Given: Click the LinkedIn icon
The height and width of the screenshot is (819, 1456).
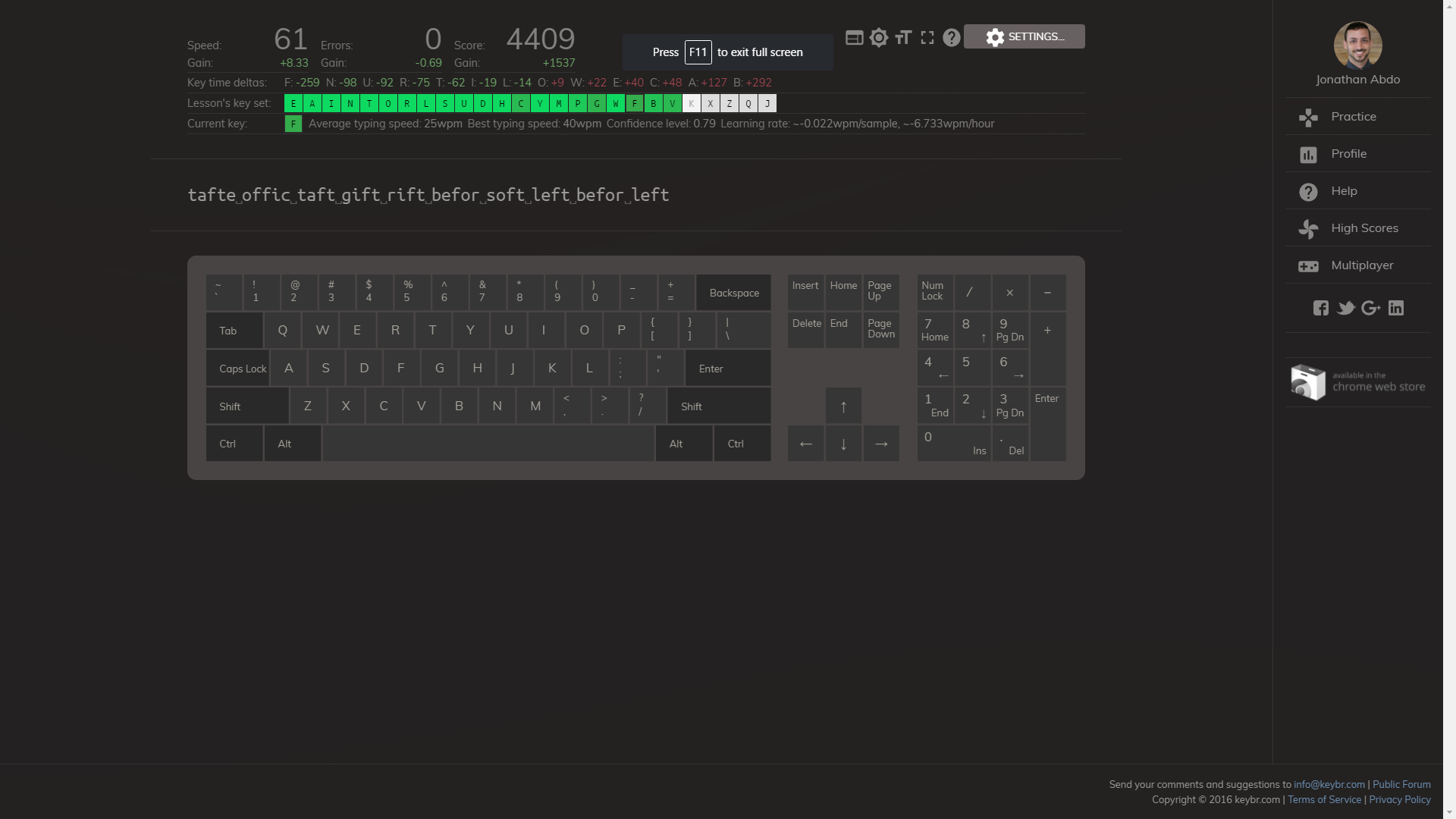Looking at the screenshot, I should click(x=1396, y=308).
